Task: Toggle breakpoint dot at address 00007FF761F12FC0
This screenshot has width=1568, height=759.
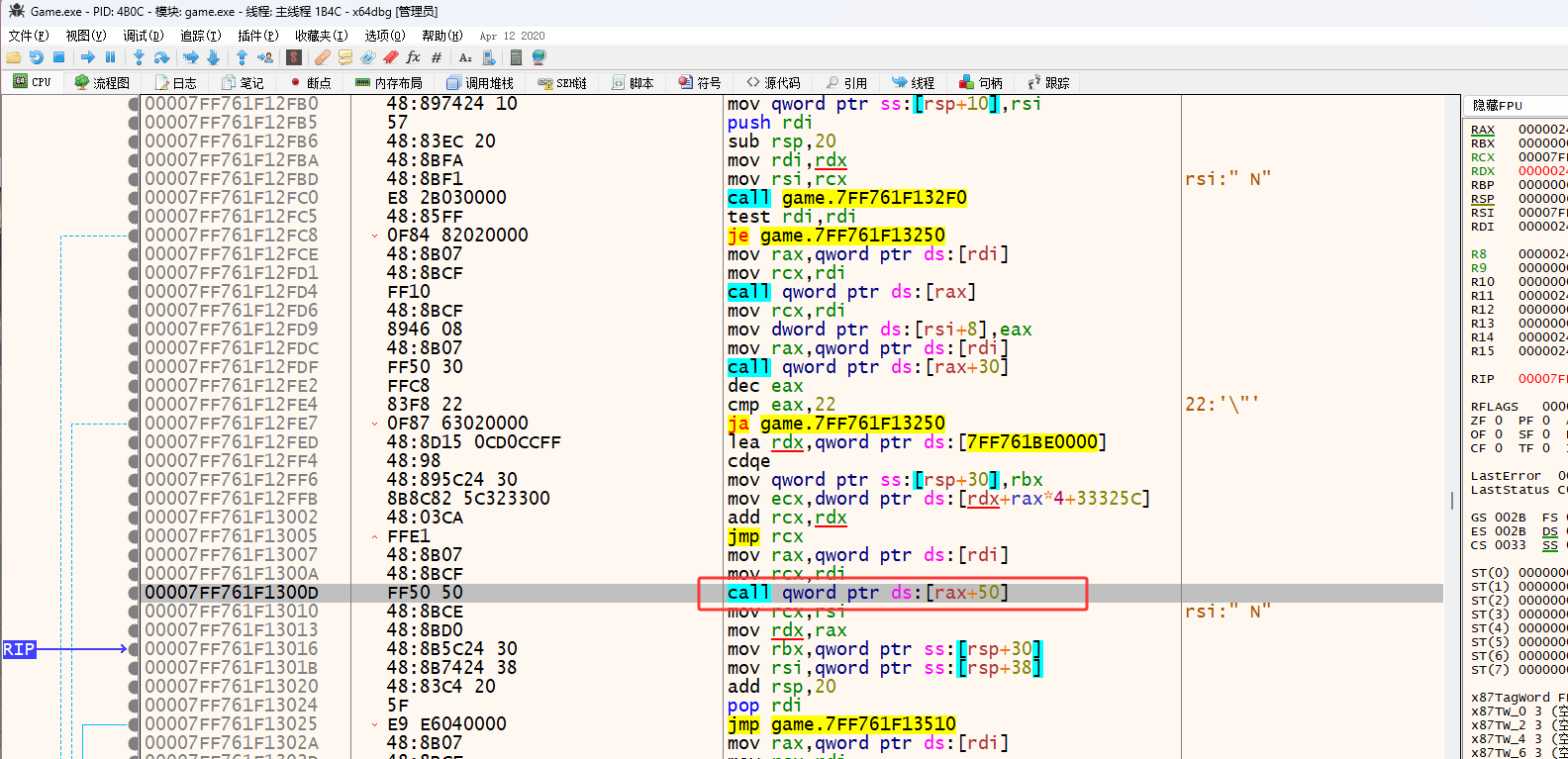Action: click(x=134, y=198)
